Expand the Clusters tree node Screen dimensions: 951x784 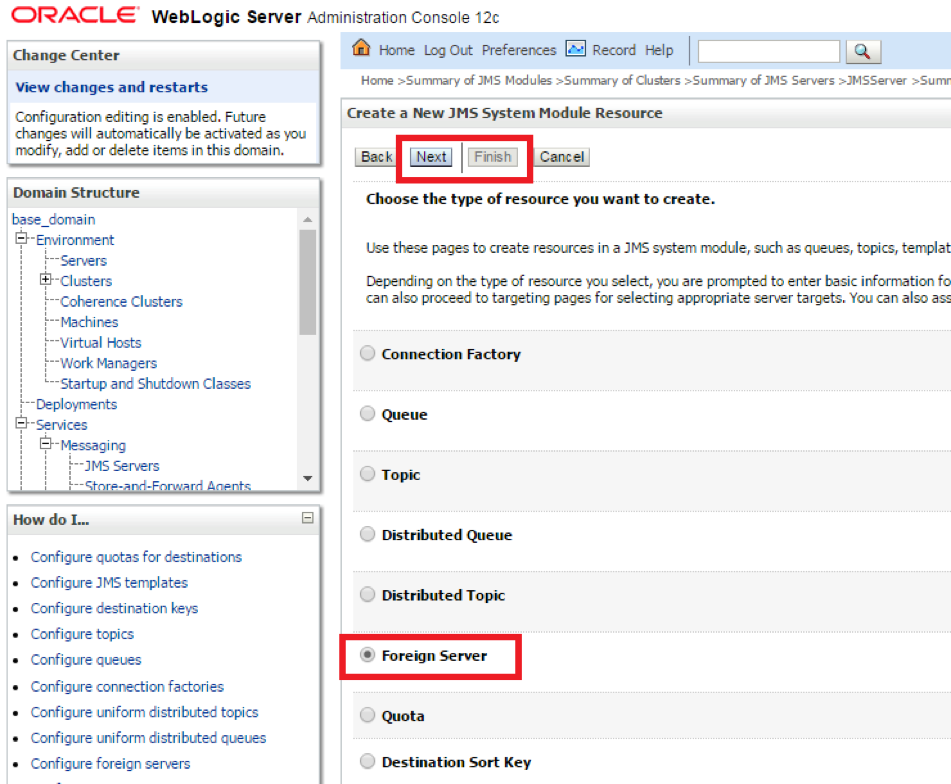click(46, 281)
